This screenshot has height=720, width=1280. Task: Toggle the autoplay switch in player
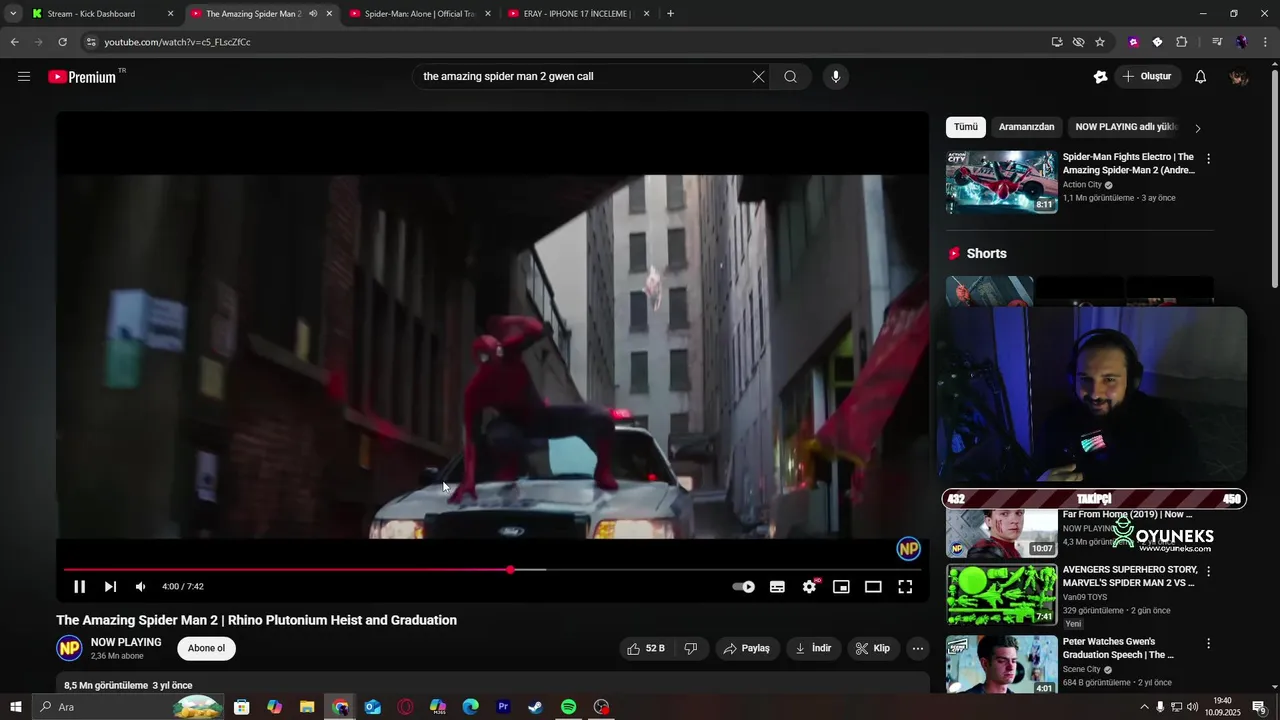744,587
